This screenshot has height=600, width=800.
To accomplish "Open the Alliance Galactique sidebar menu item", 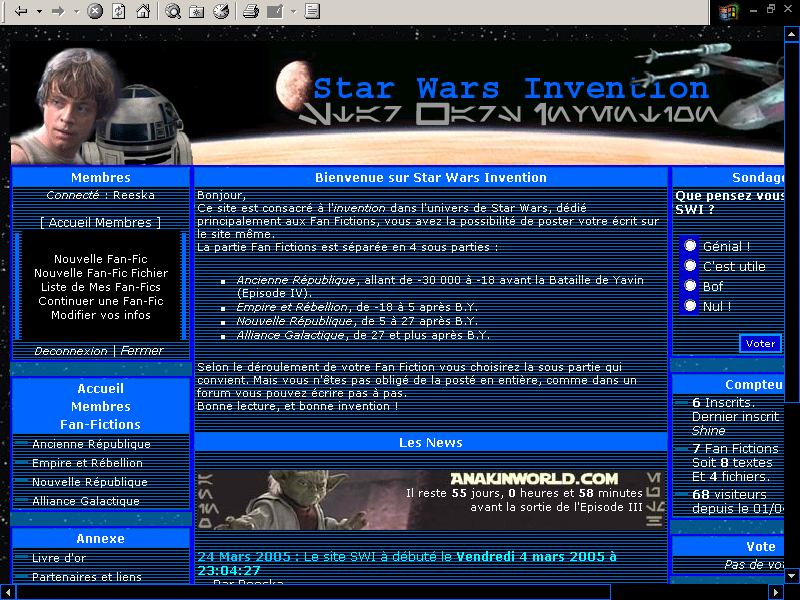I will pyautogui.click(x=86, y=501).
